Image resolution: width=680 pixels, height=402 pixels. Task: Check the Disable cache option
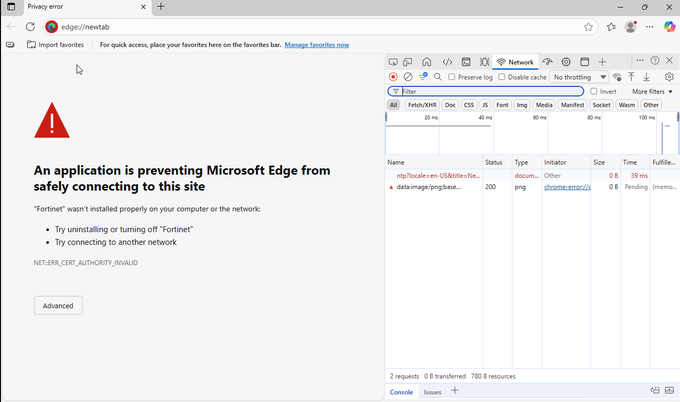coord(502,77)
